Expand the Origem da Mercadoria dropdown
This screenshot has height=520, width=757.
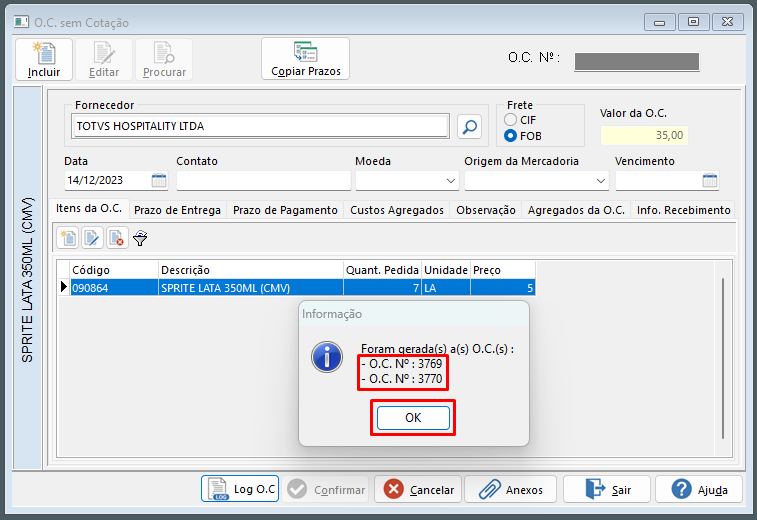tap(601, 181)
